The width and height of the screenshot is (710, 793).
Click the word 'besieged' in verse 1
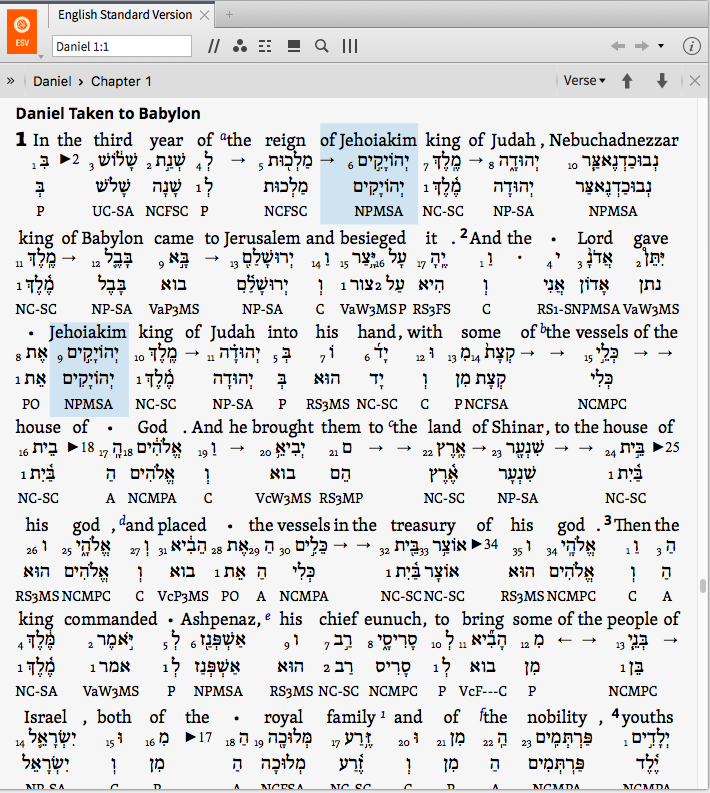point(373,238)
